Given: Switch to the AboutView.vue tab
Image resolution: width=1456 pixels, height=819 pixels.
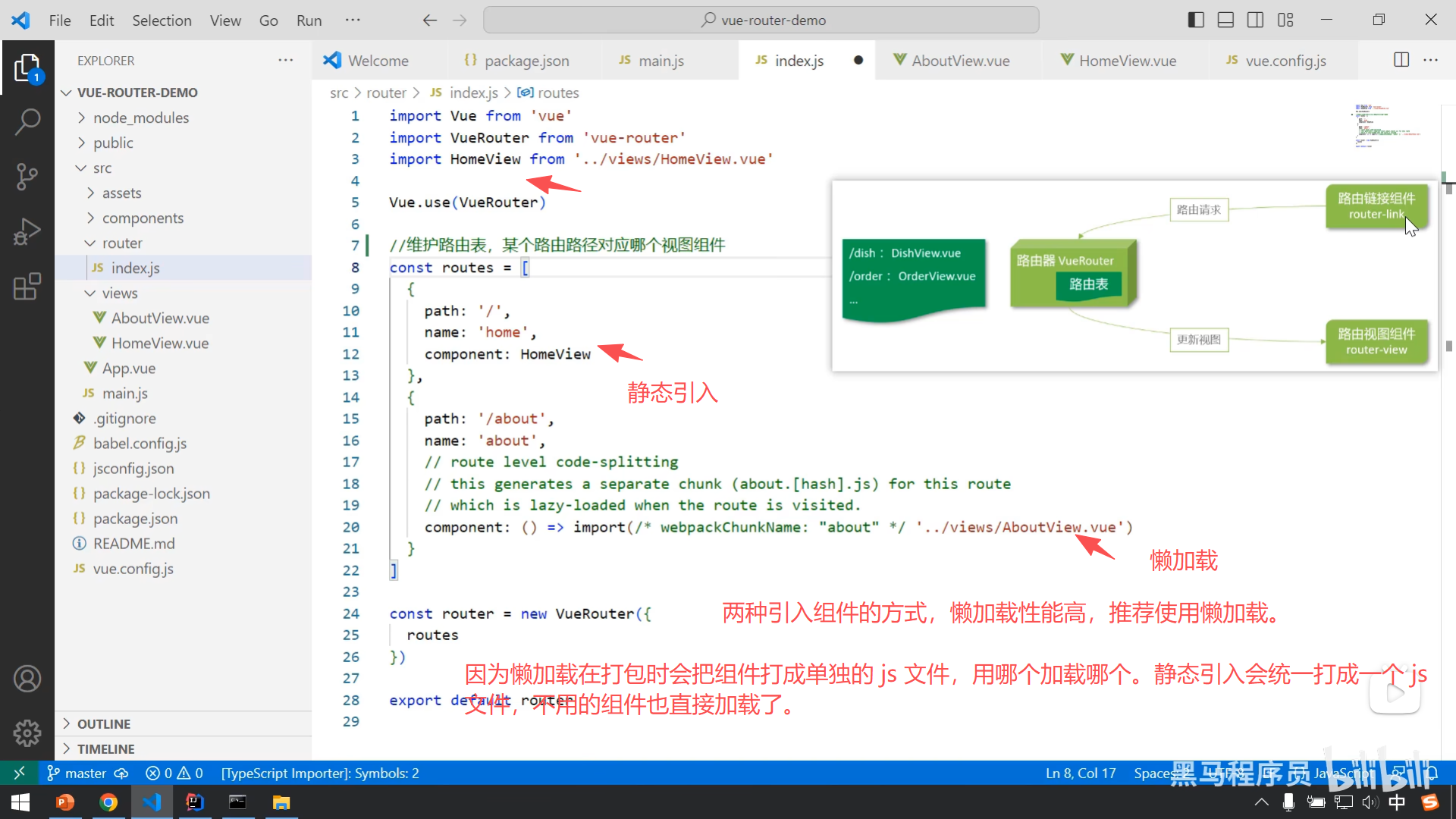Looking at the screenshot, I should click(x=959, y=61).
